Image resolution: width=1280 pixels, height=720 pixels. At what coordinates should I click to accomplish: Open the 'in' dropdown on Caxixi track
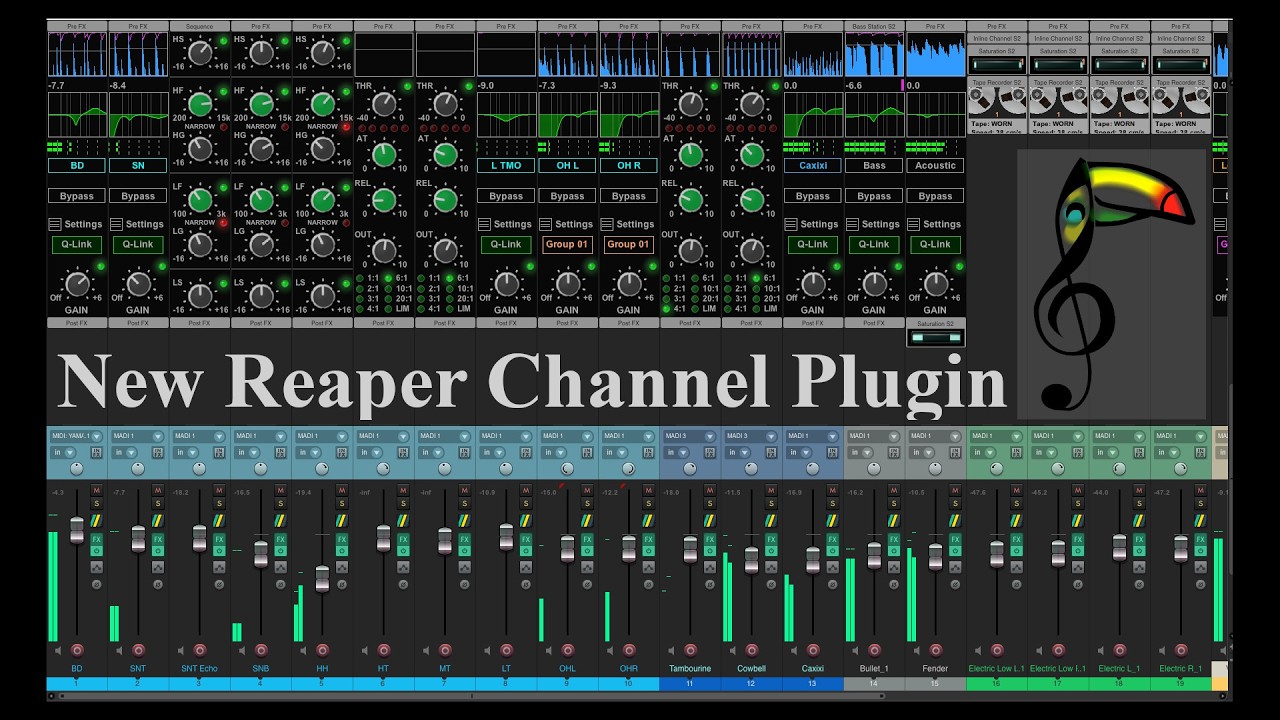tap(798, 452)
